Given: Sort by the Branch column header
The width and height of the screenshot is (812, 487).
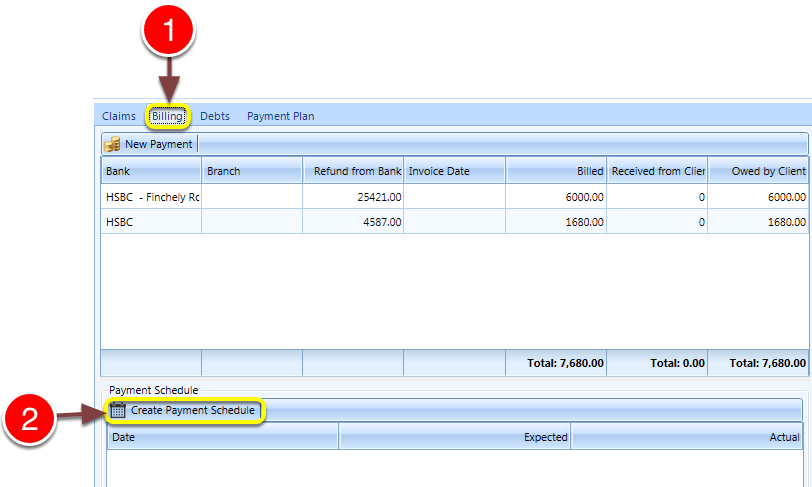Looking at the screenshot, I should coord(252,171).
